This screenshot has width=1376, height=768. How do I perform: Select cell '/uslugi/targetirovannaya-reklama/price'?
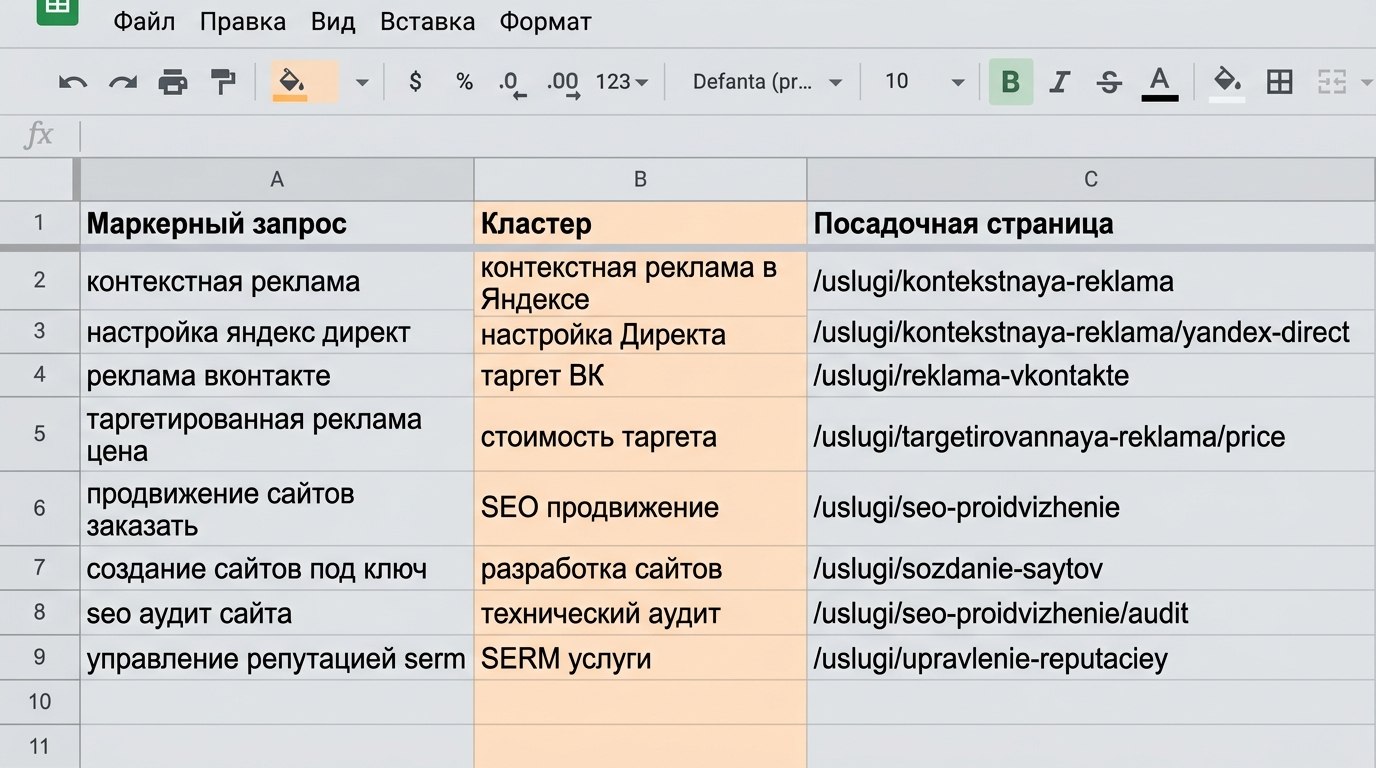(x=1091, y=435)
